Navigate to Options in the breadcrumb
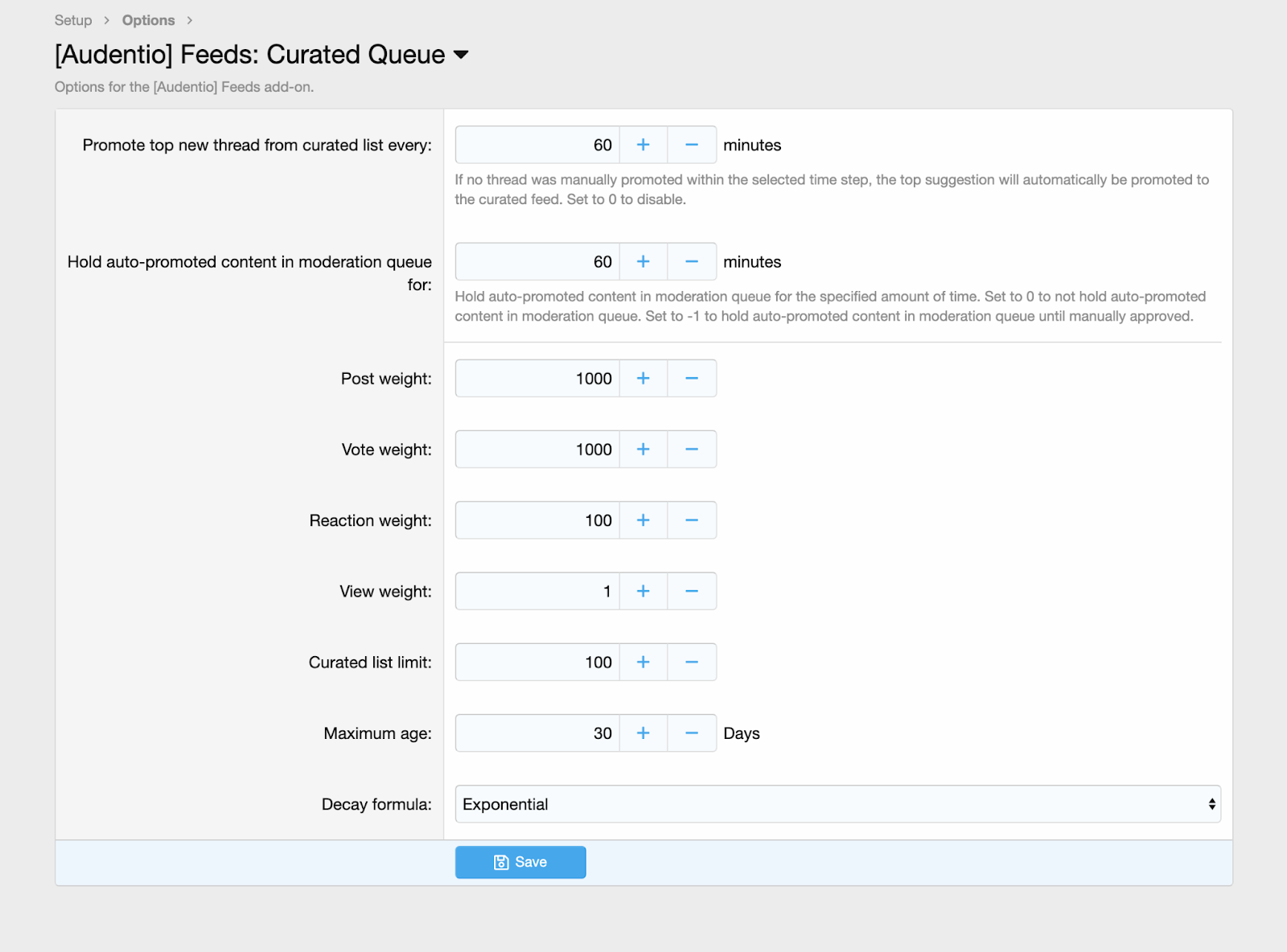1287x952 pixels. pos(148,20)
